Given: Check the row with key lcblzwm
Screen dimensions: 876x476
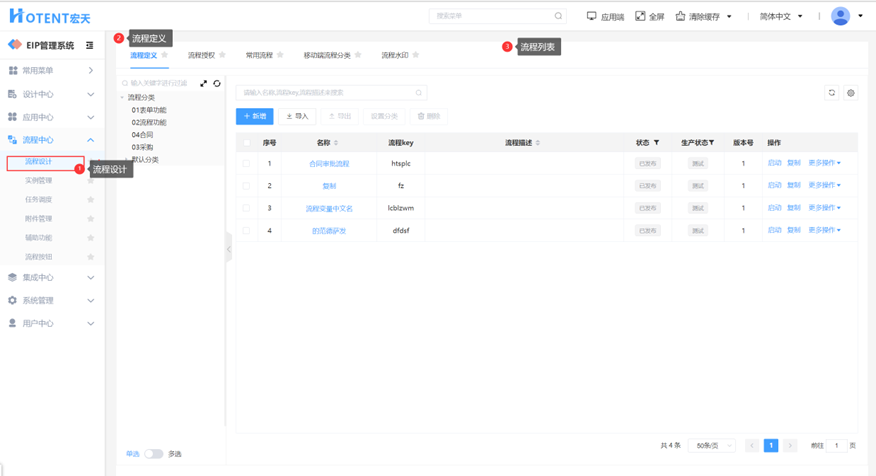Looking at the screenshot, I should (246, 208).
